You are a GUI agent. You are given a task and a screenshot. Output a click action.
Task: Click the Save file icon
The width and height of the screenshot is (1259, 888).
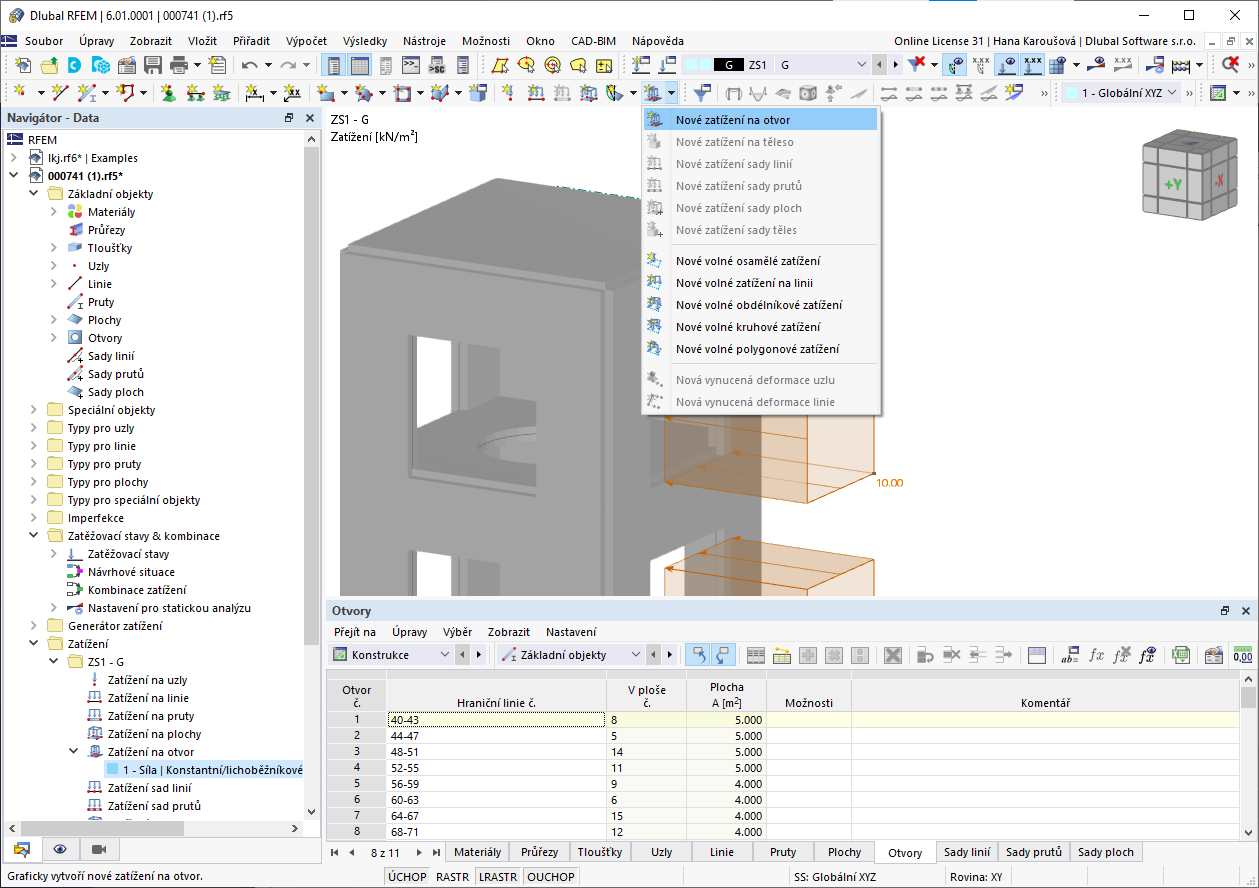point(153,65)
